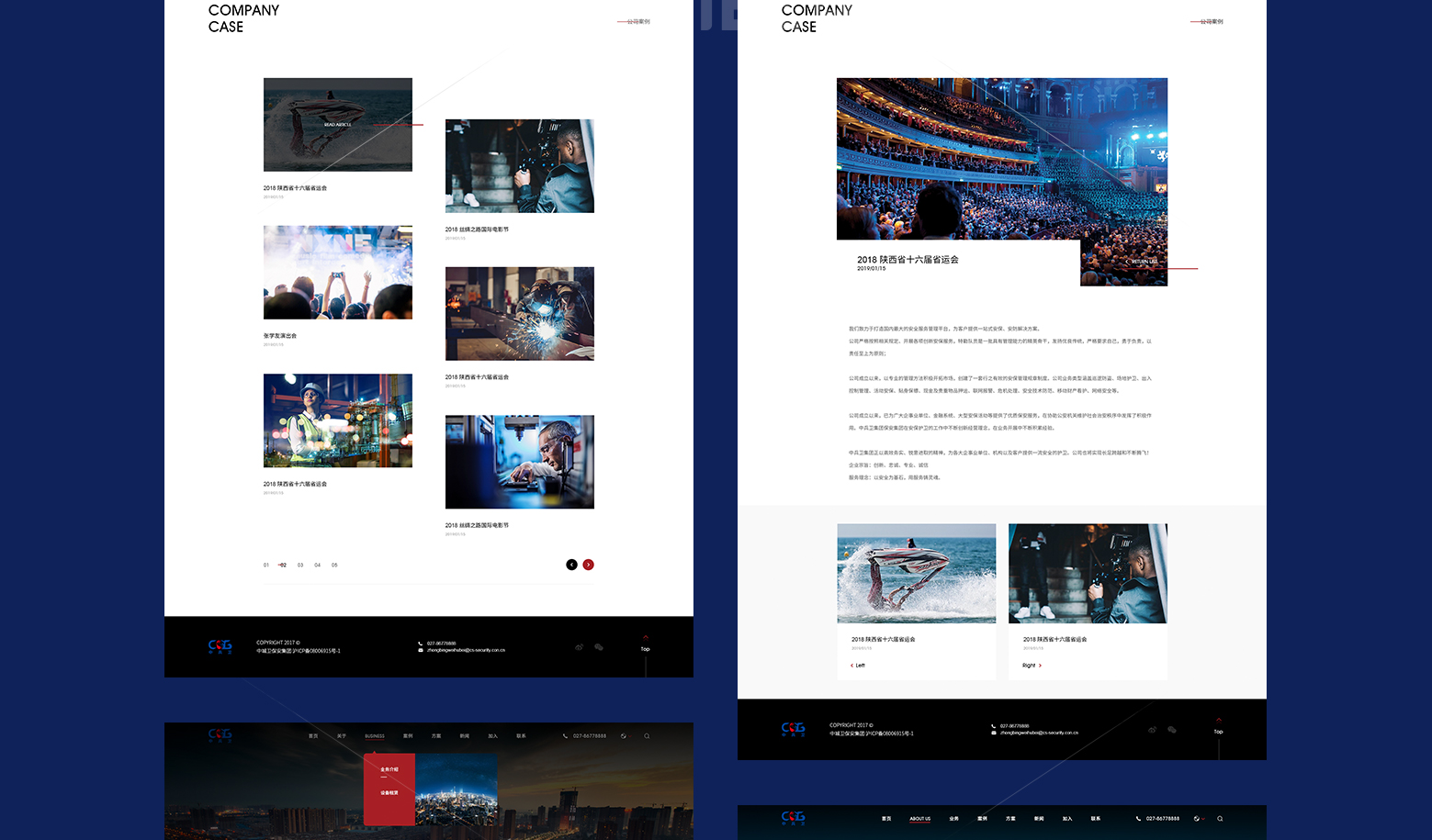Click the Weibo icon in left footer

coord(580,647)
